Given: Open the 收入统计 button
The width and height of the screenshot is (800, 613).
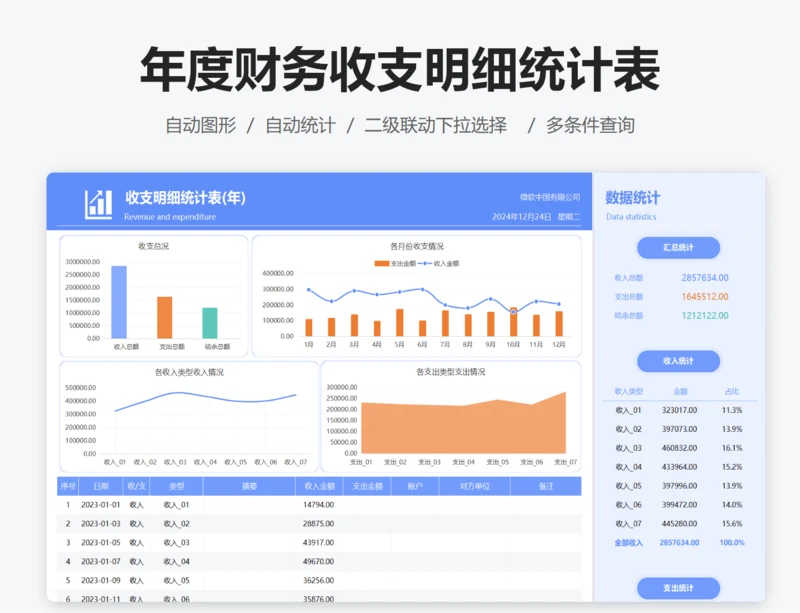Looking at the screenshot, I should click(678, 361).
